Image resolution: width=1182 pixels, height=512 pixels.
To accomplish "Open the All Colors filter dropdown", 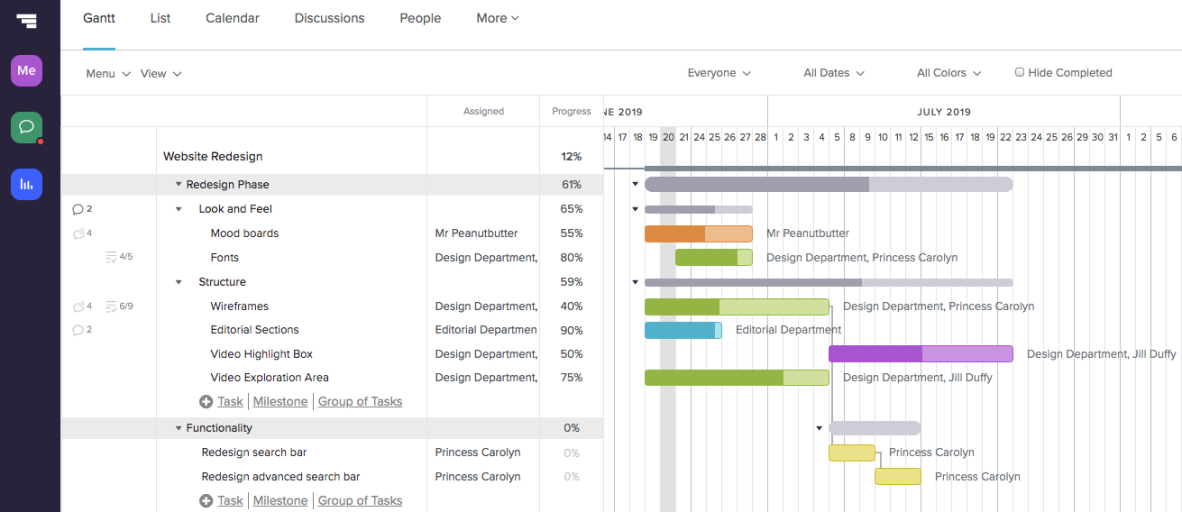I will [x=948, y=73].
